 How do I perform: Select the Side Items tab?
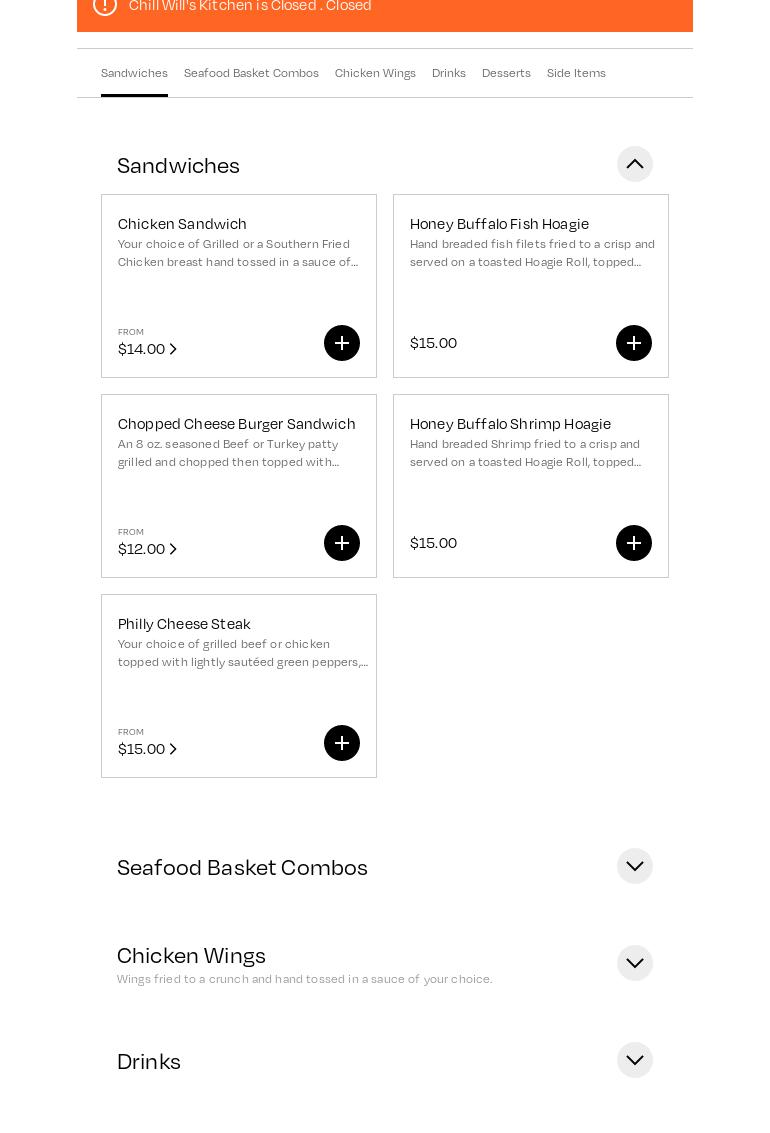[x=576, y=73]
